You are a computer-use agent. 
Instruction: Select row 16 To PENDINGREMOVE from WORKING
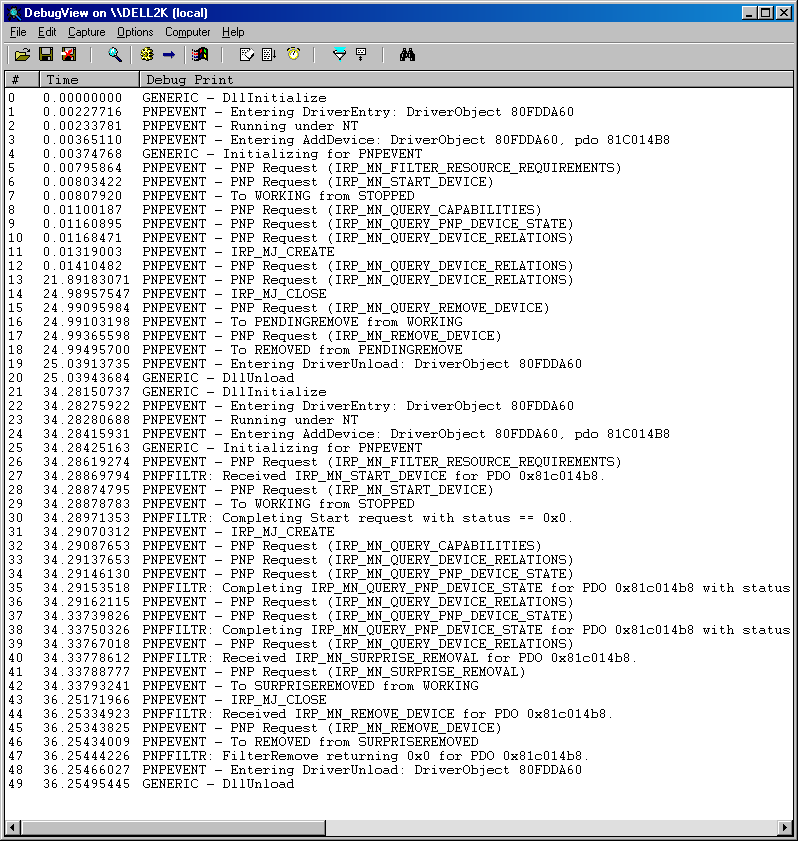[x=399, y=322]
